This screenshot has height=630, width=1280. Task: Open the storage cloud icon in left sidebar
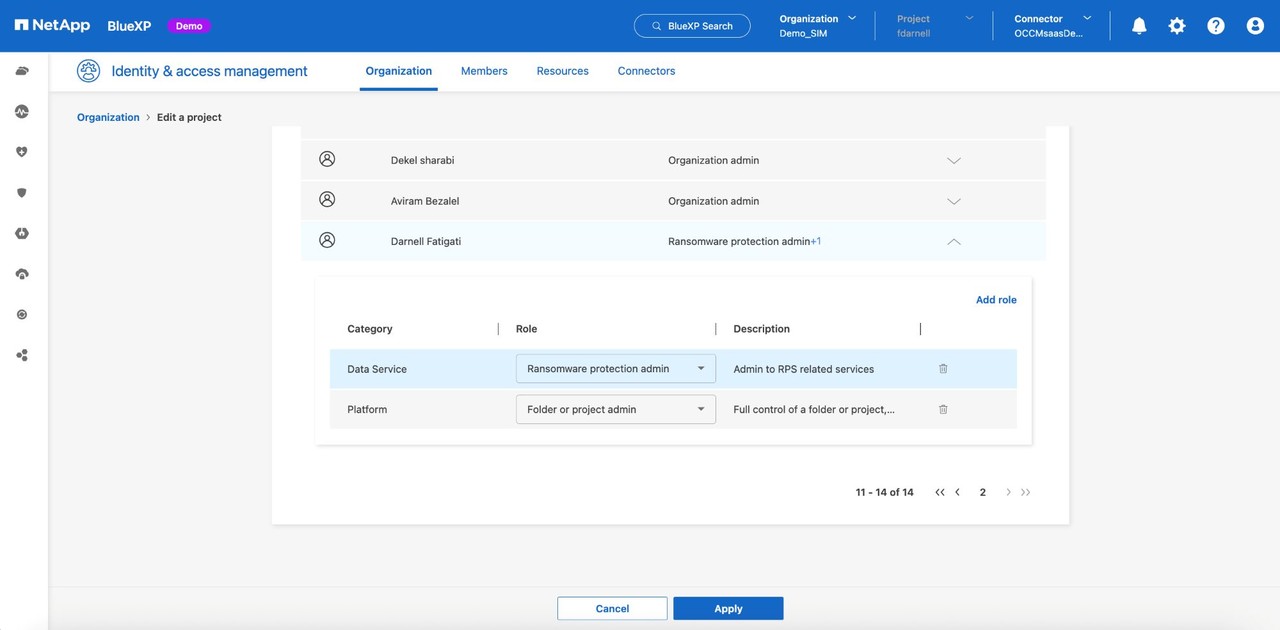[x=22, y=71]
